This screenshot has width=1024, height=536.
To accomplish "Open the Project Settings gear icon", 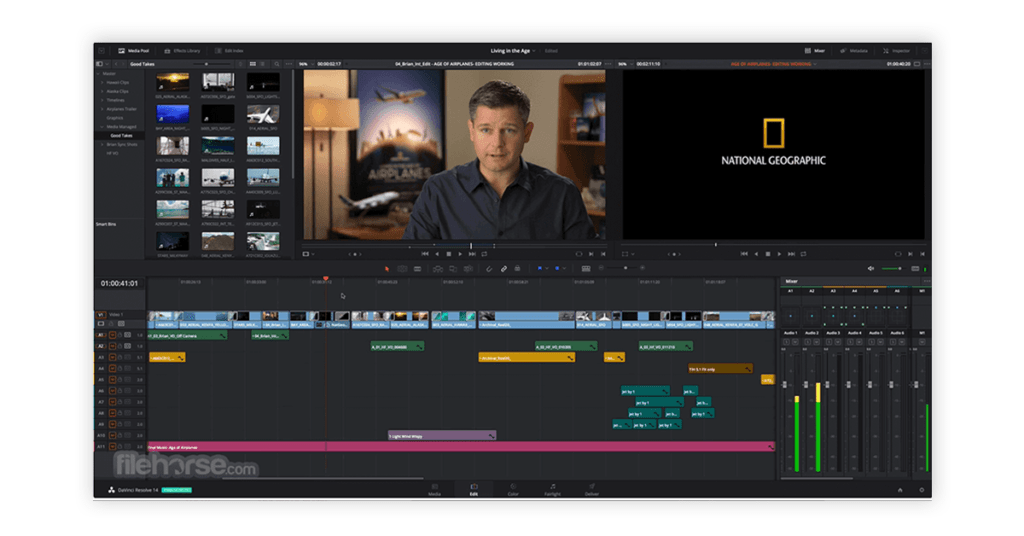I will (x=921, y=490).
